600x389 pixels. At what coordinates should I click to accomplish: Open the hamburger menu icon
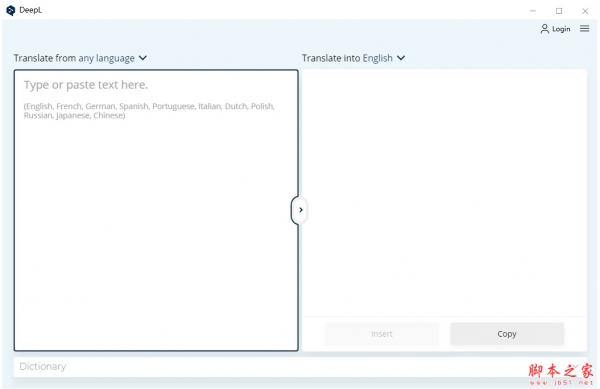584,29
